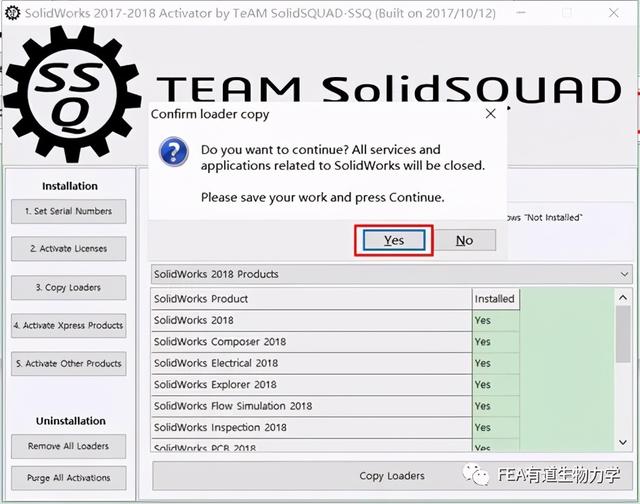Close the Confirm loader copy dialog
This screenshot has height=504, width=640.
point(491,113)
